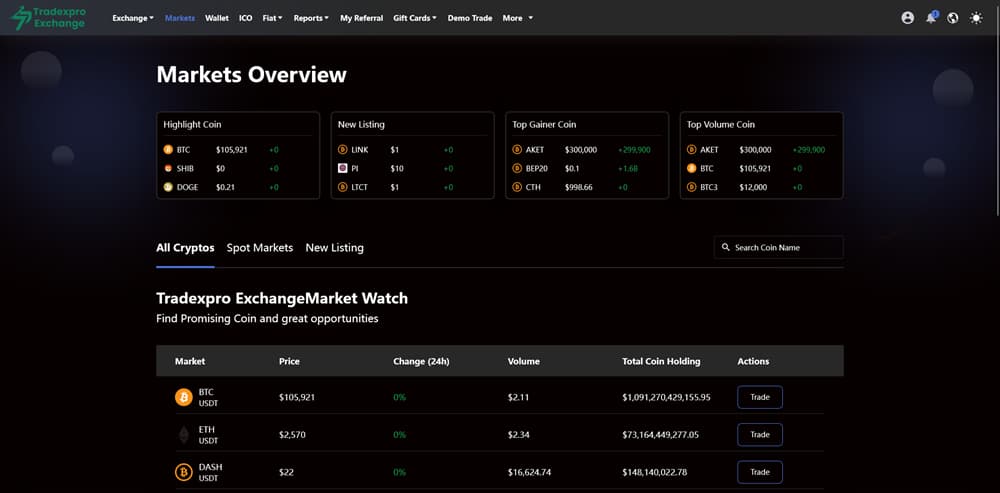
Task: Click the AKET coin icon in Top Volume Coin
Action: click(691, 150)
